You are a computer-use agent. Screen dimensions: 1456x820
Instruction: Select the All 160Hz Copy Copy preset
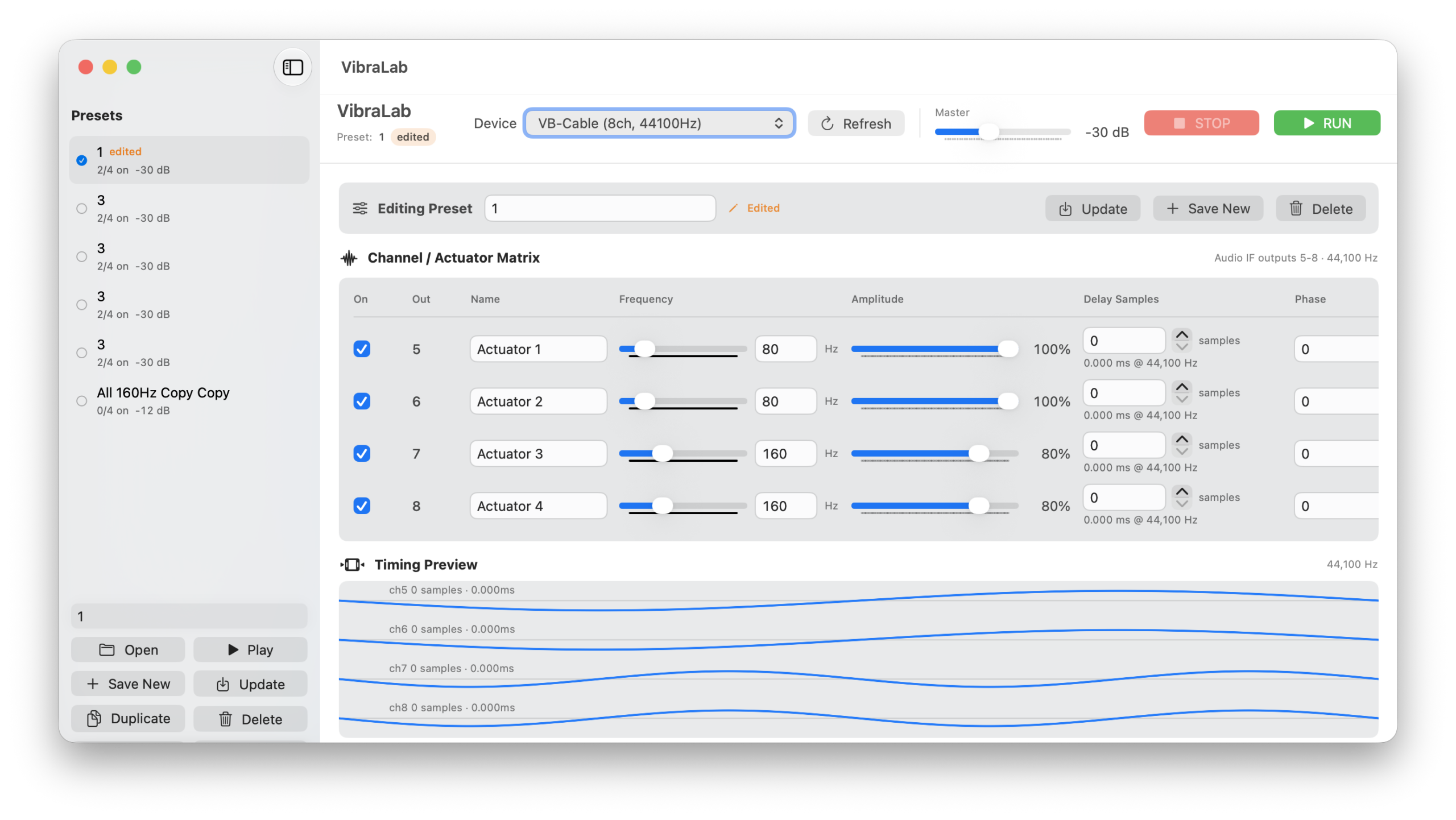click(x=189, y=401)
